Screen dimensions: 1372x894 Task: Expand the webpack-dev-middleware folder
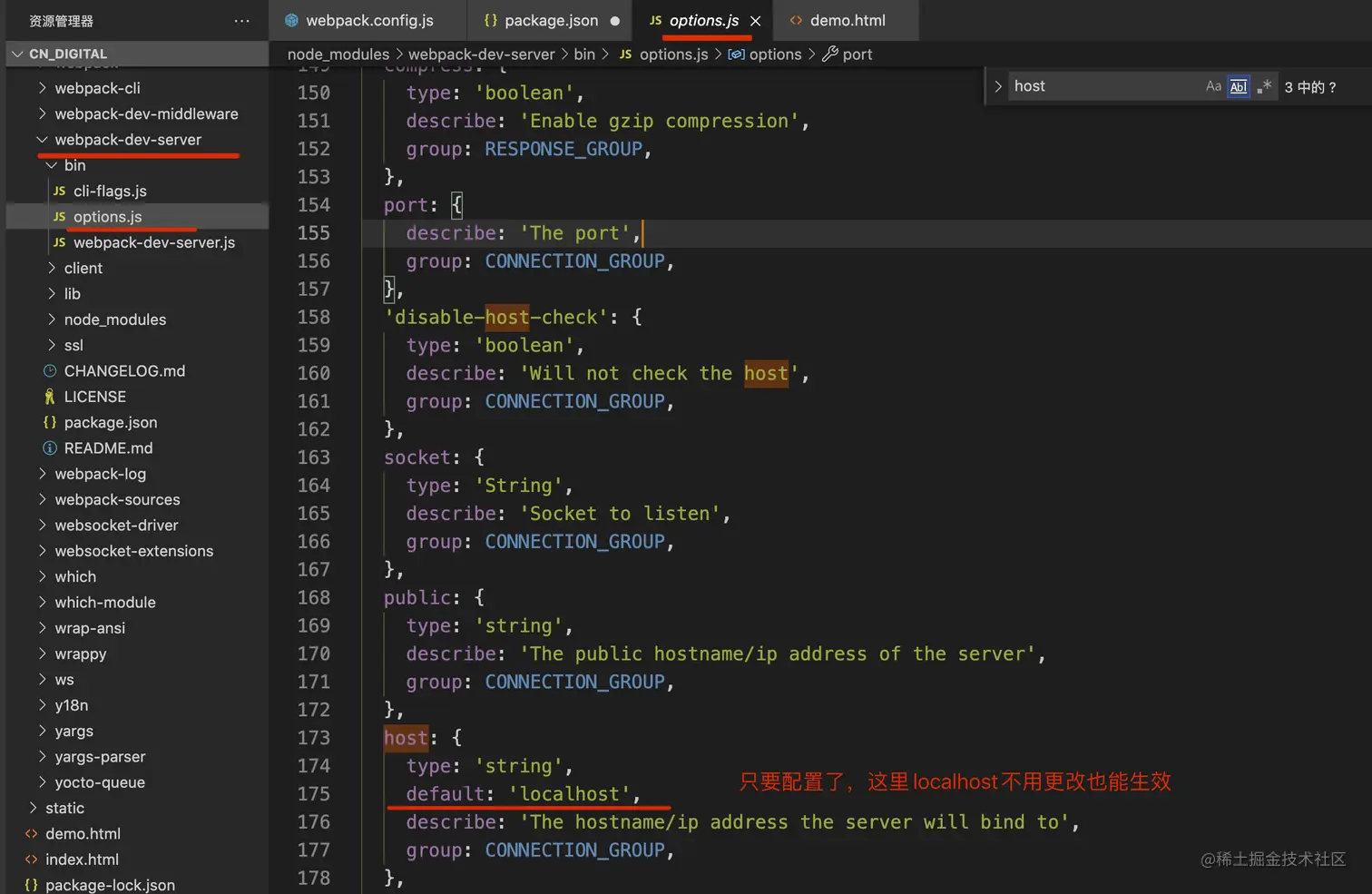(146, 114)
